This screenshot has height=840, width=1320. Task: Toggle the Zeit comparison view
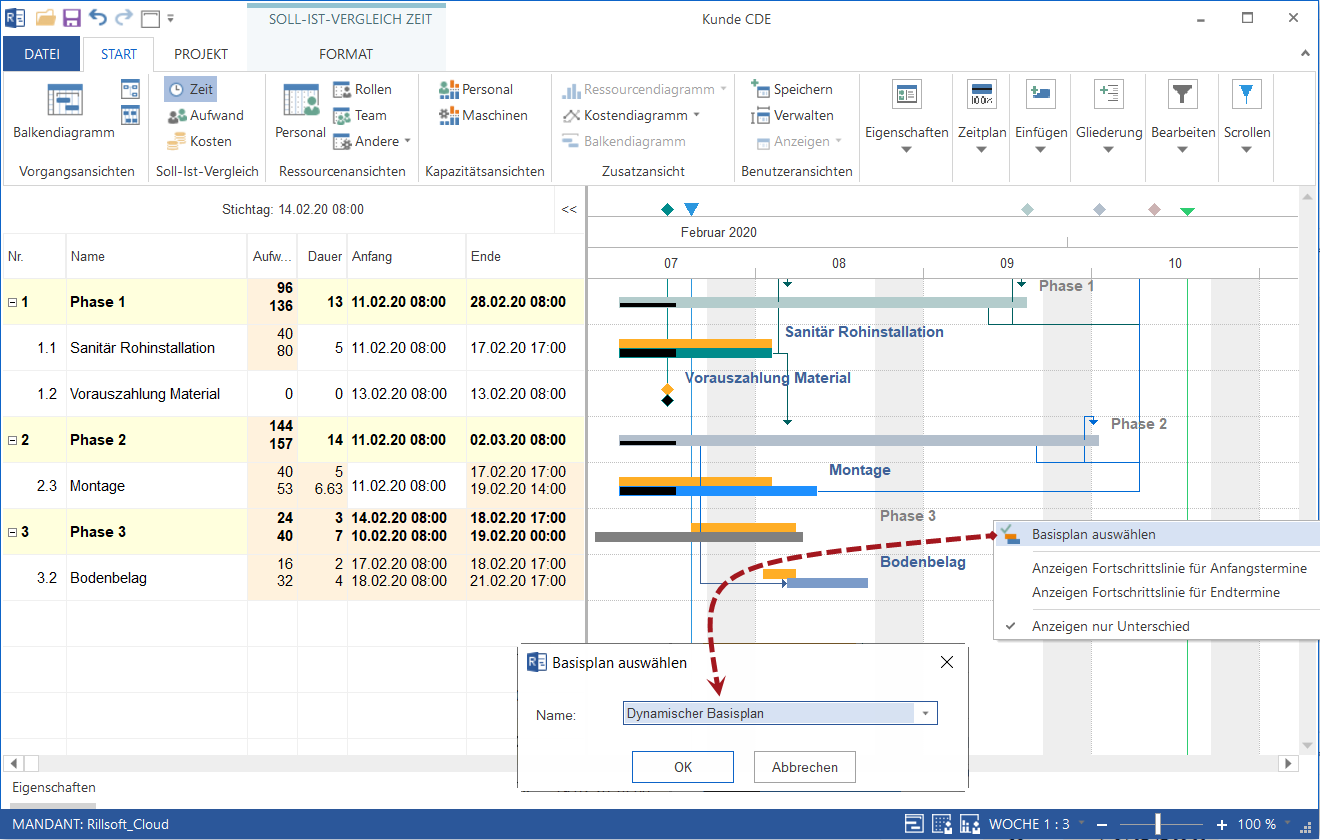coord(190,89)
